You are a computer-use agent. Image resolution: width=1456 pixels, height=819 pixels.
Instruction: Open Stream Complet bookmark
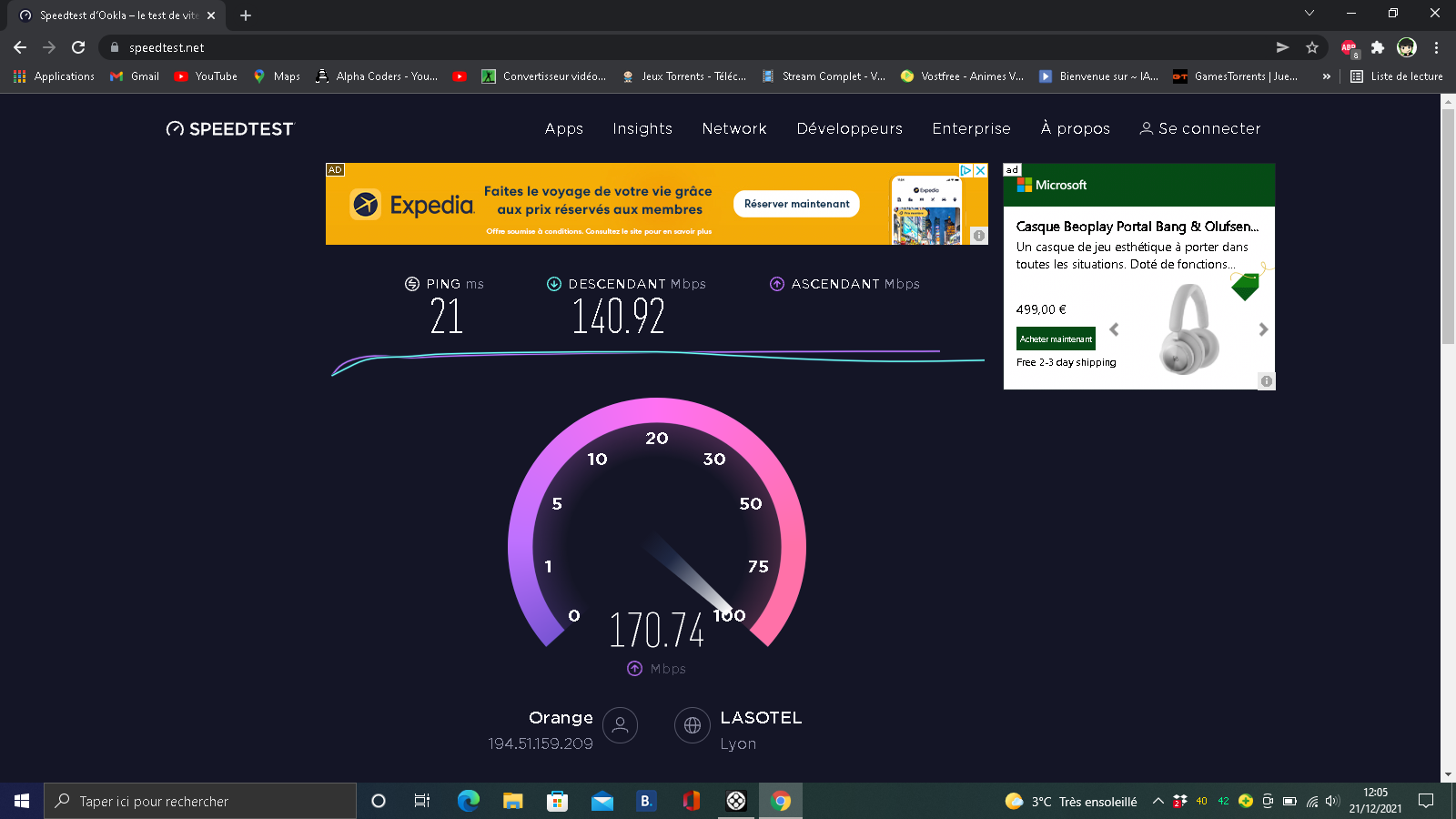pyautogui.click(x=824, y=76)
